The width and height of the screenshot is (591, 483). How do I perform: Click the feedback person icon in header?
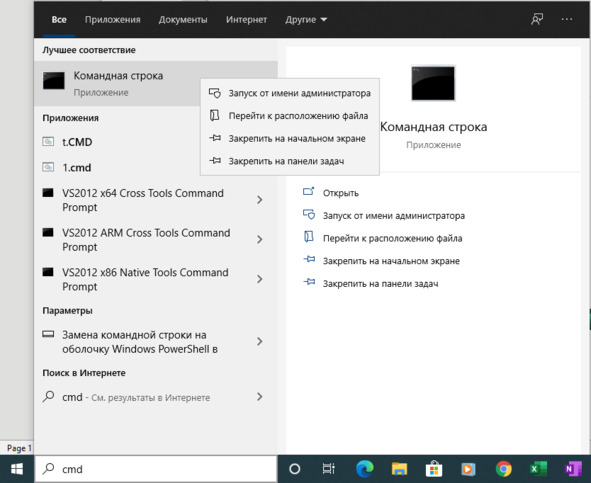tap(537, 19)
